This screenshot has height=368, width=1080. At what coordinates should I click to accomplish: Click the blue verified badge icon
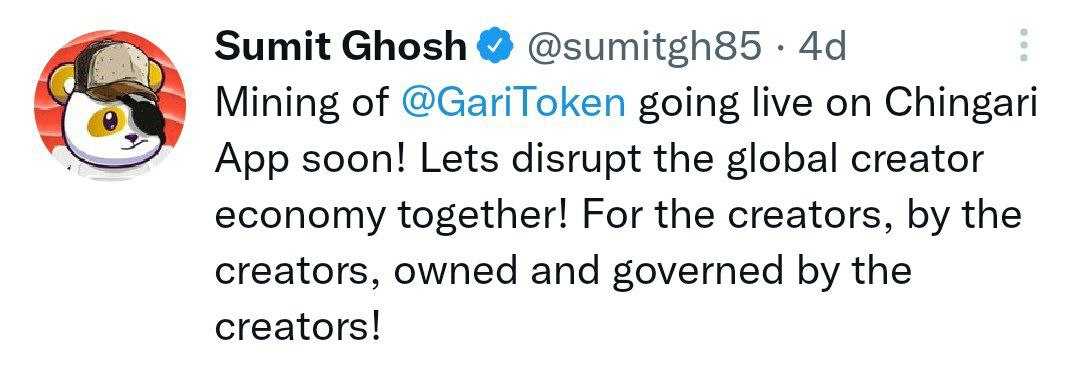coord(496,48)
